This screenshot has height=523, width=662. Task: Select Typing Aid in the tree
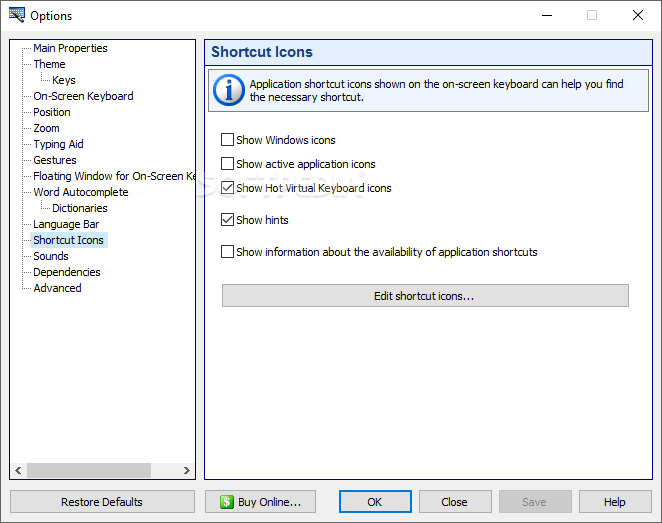point(58,144)
